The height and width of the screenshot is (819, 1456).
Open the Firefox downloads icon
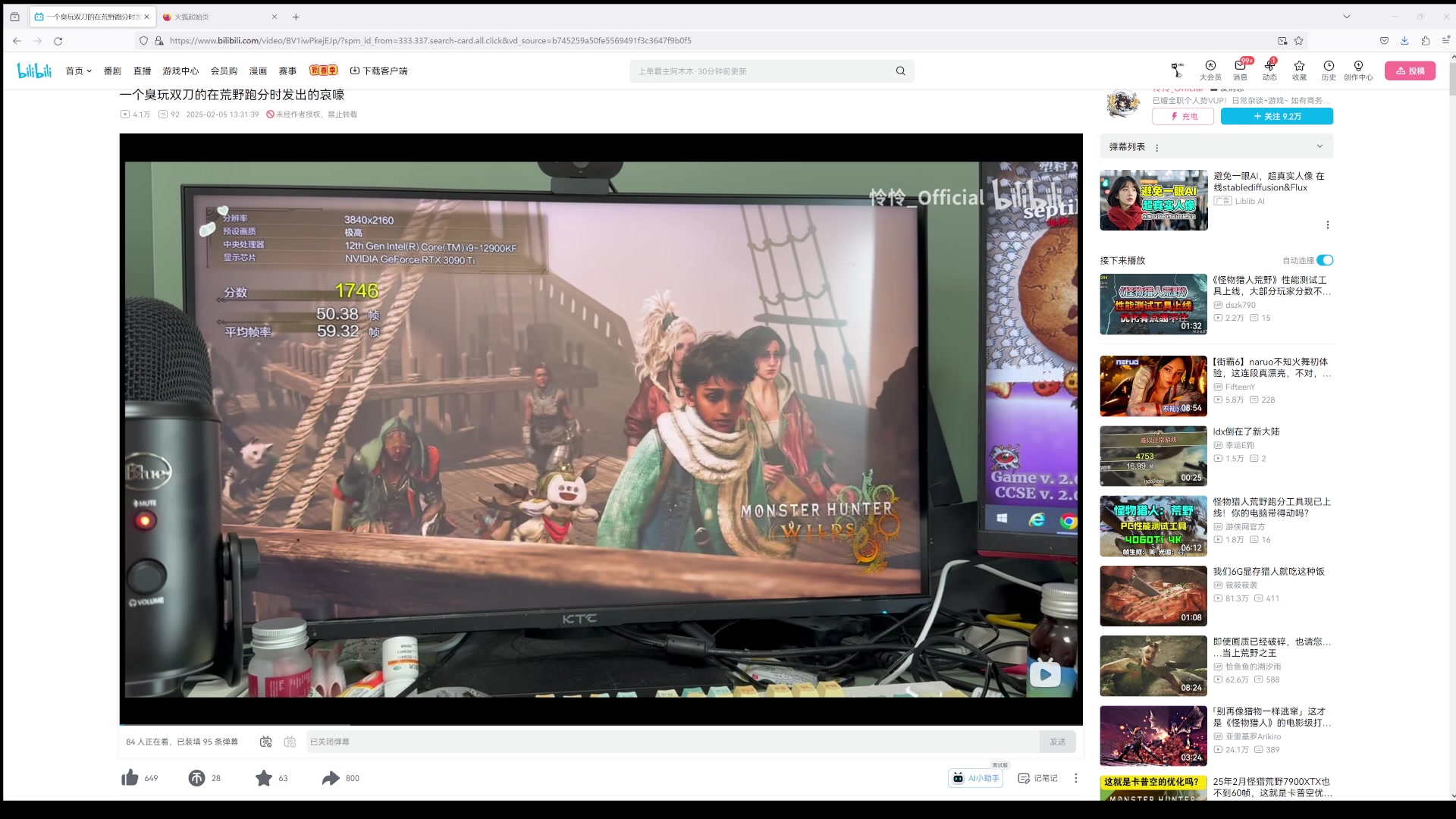click(1404, 41)
